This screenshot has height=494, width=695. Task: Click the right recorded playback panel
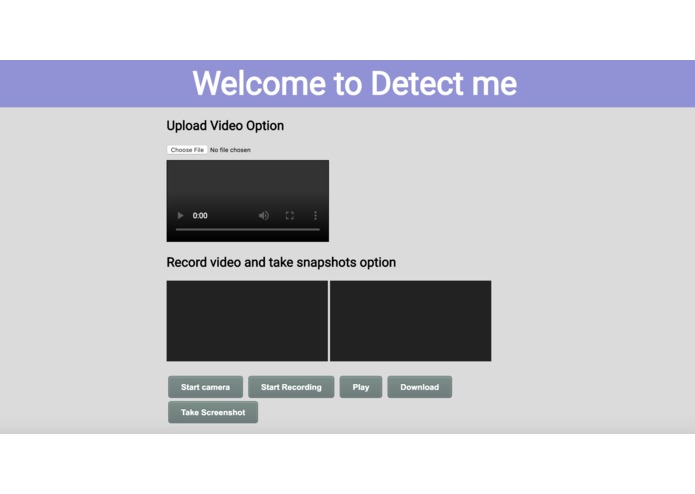(410, 321)
